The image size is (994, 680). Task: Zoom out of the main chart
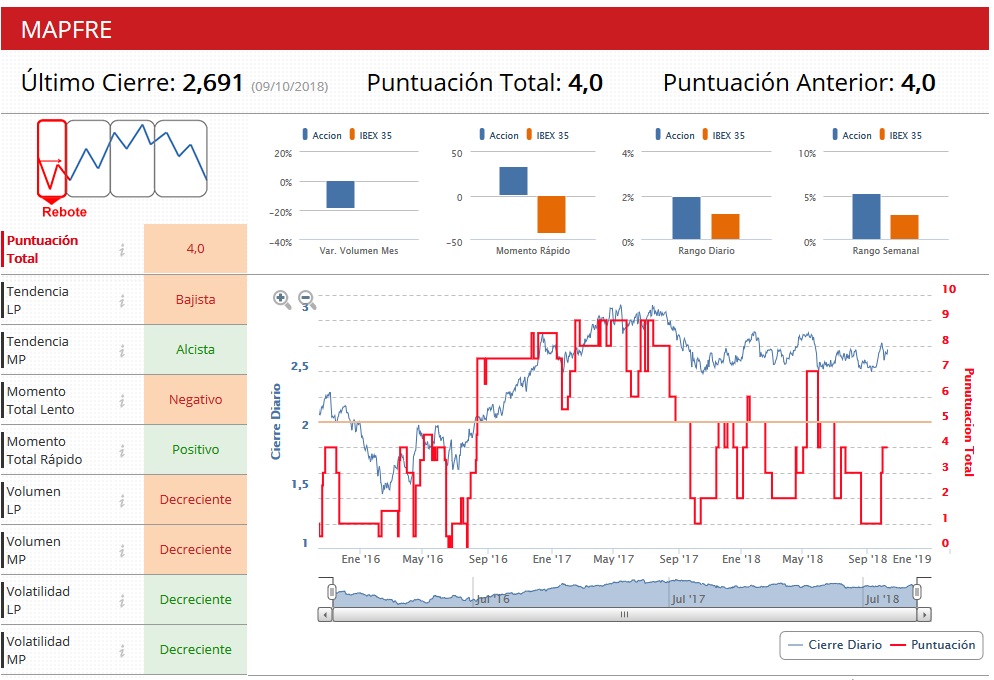pyautogui.click(x=307, y=299)
